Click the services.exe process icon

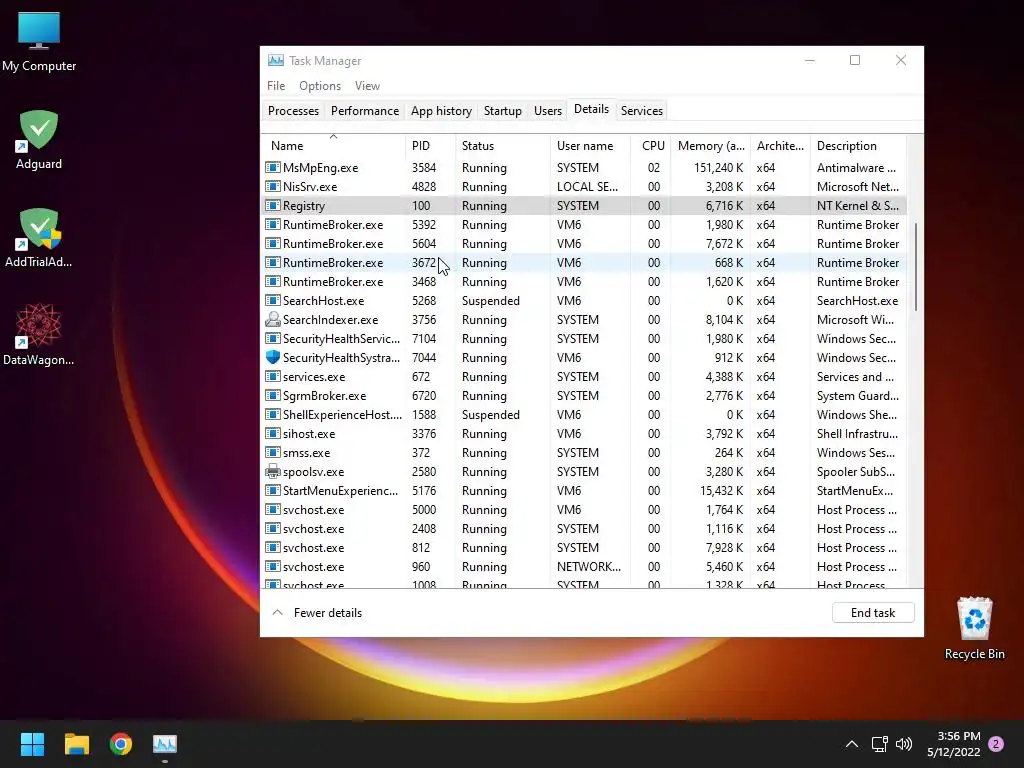(x=272, y=376)
